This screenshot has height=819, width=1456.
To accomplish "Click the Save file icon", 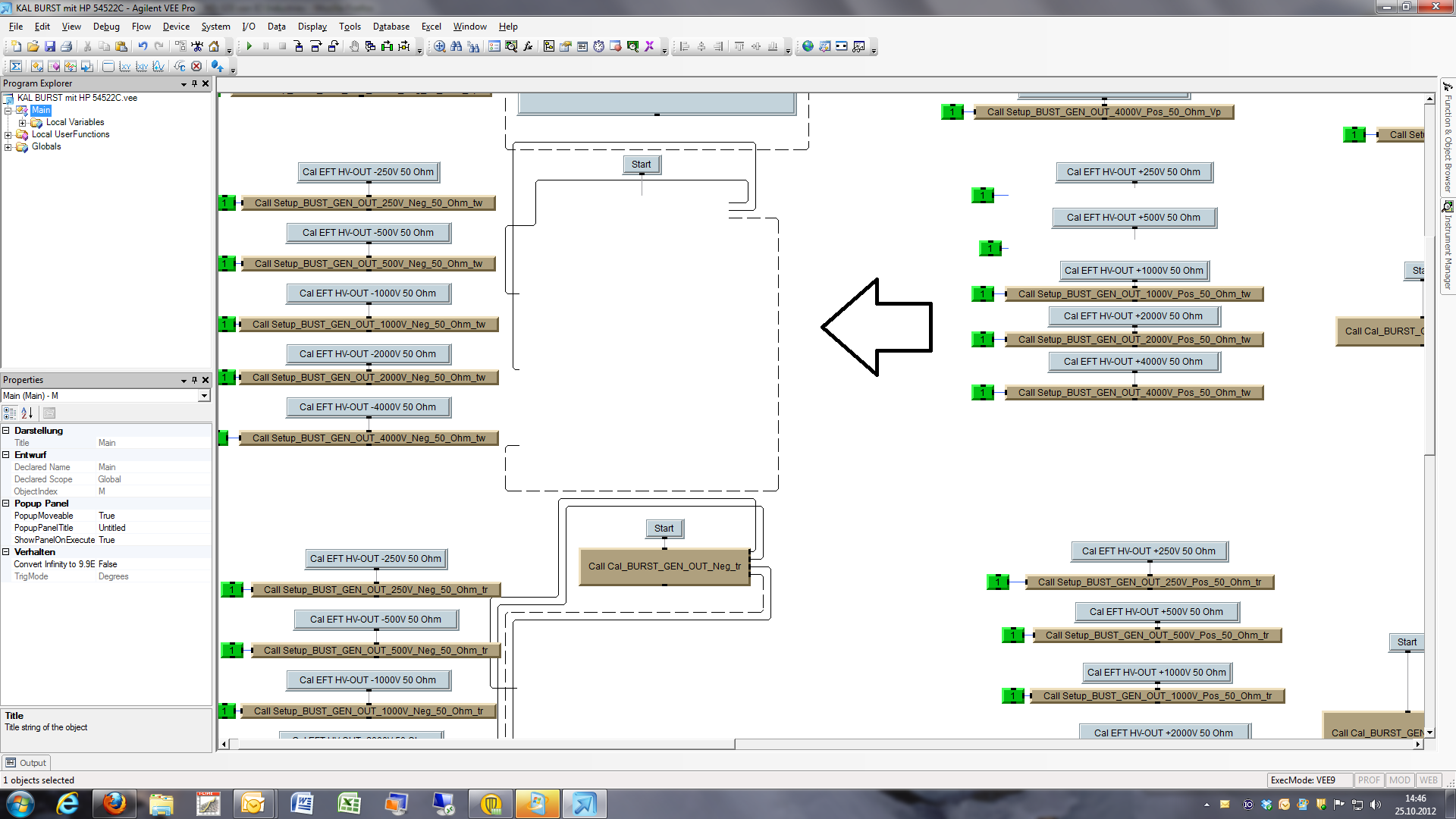I will (49, 47).
